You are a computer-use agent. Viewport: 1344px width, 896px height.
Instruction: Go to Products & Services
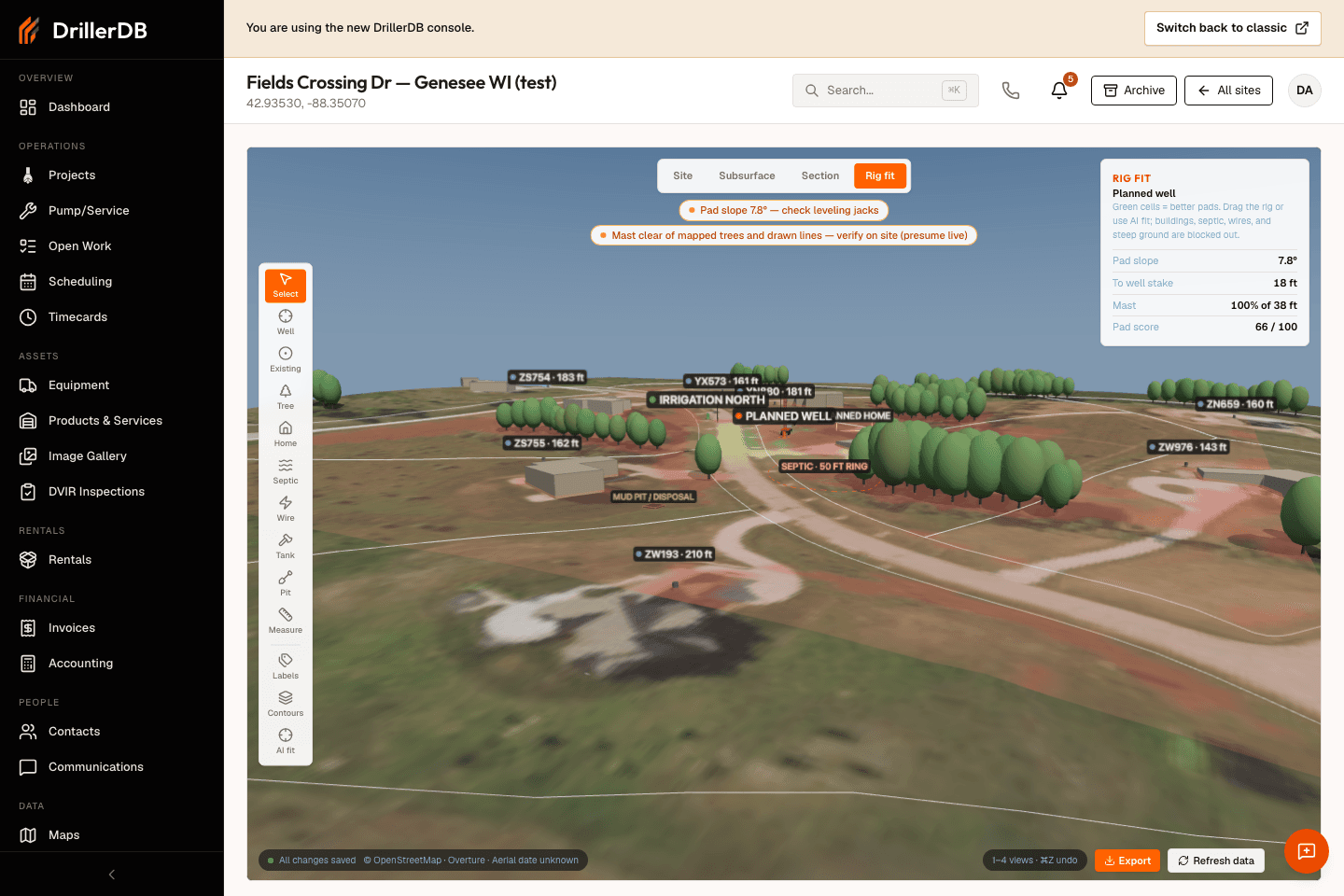112,421
